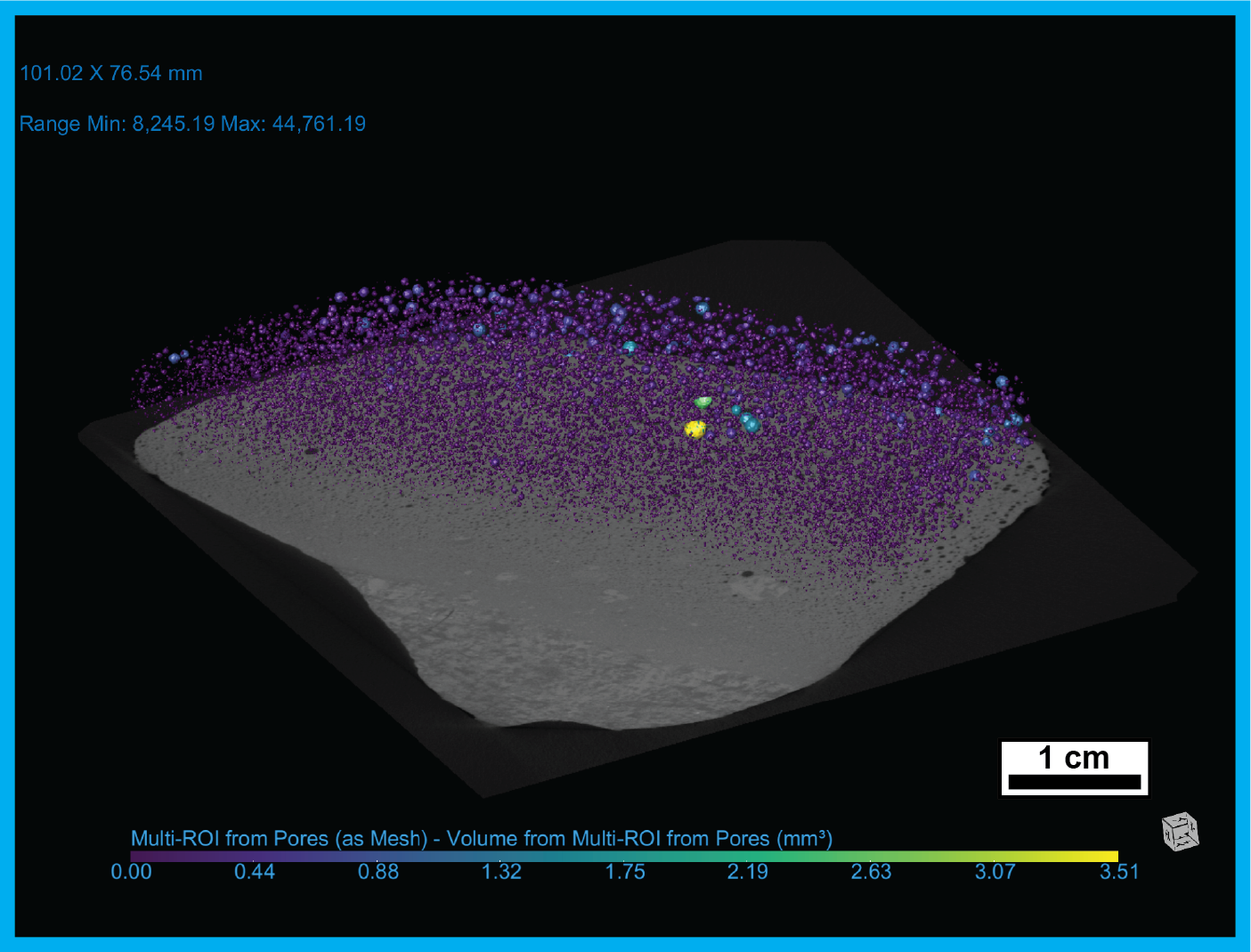Click the 3.51 colorbar maximum label
This screenshot has height=952, width=1251.
point(1118,872)
